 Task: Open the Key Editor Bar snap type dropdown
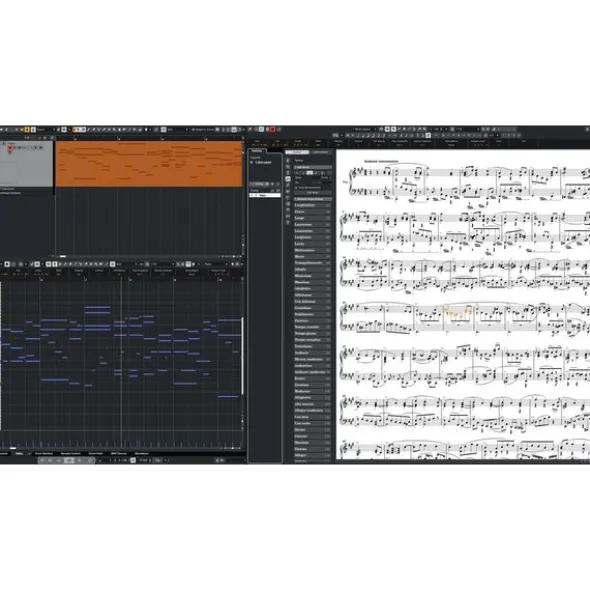click(125, 264)
